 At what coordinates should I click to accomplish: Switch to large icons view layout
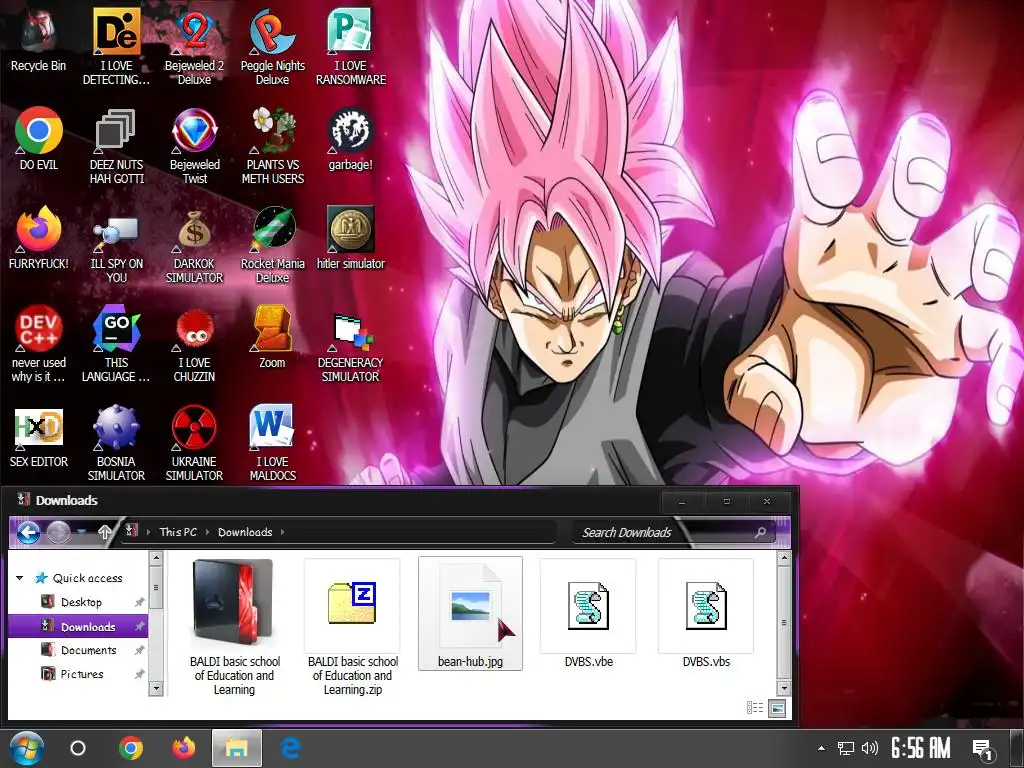click(777, 708)
